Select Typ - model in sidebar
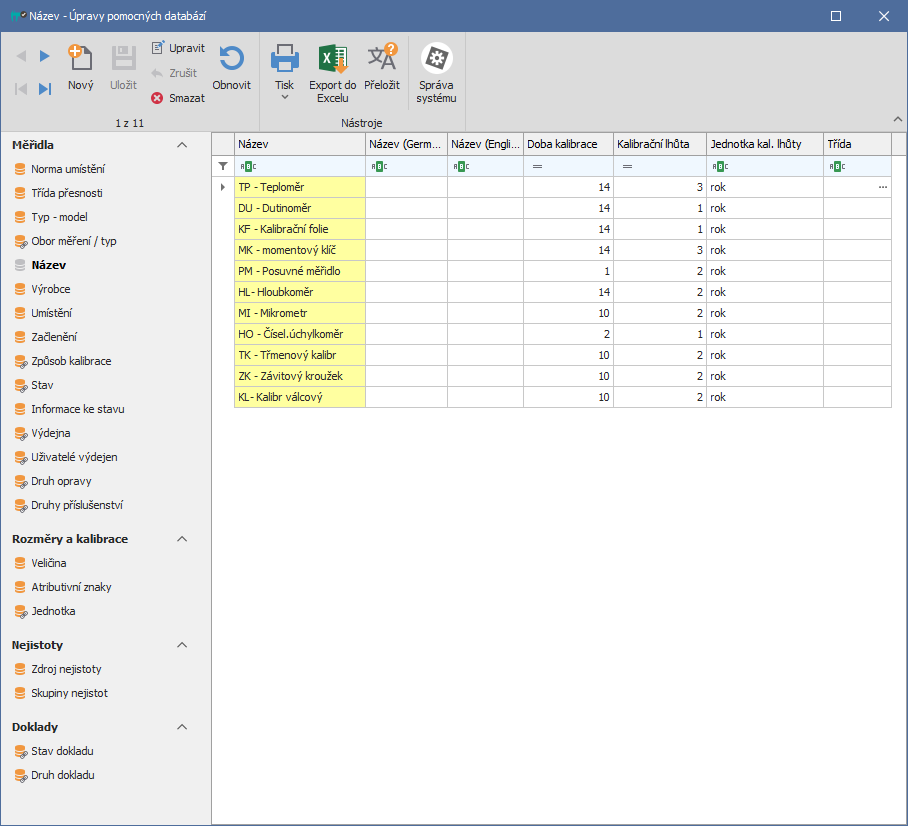 coord(51,217)
